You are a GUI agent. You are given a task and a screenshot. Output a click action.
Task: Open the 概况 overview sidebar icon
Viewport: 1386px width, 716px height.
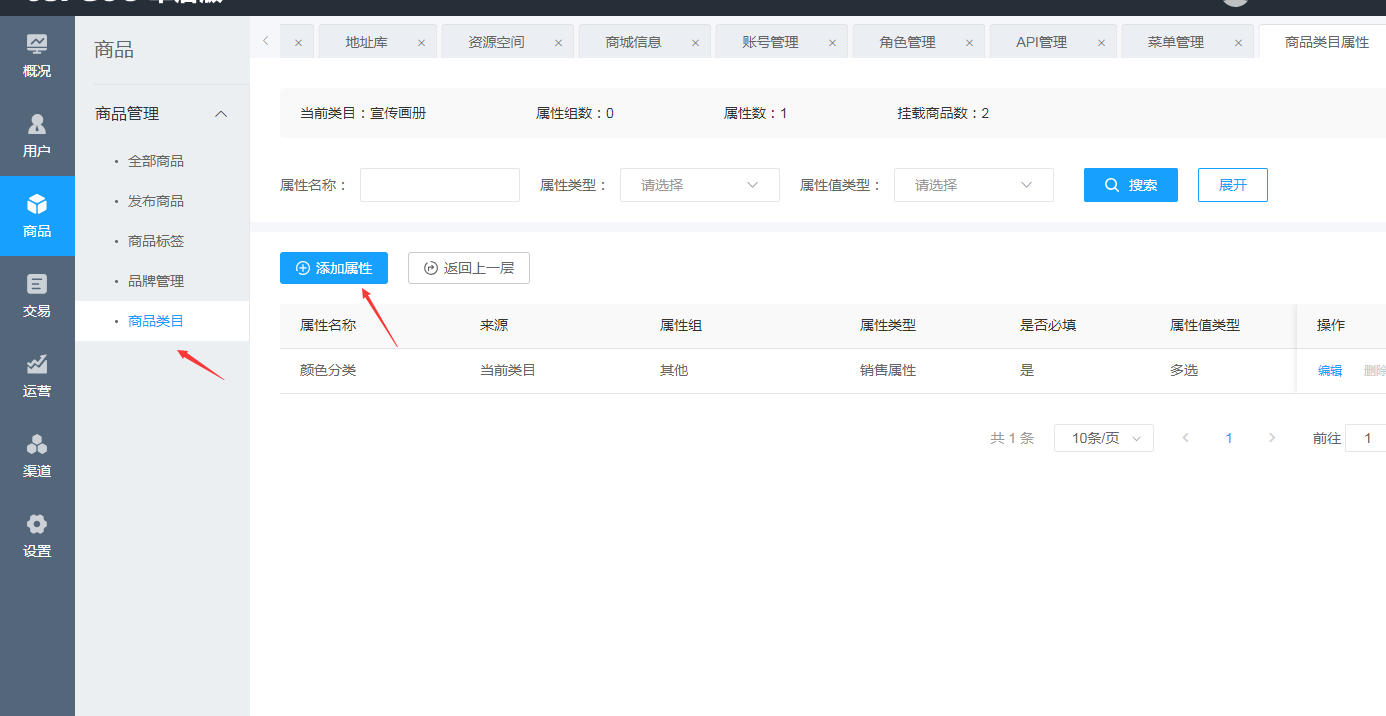click(x=37, y=56)
